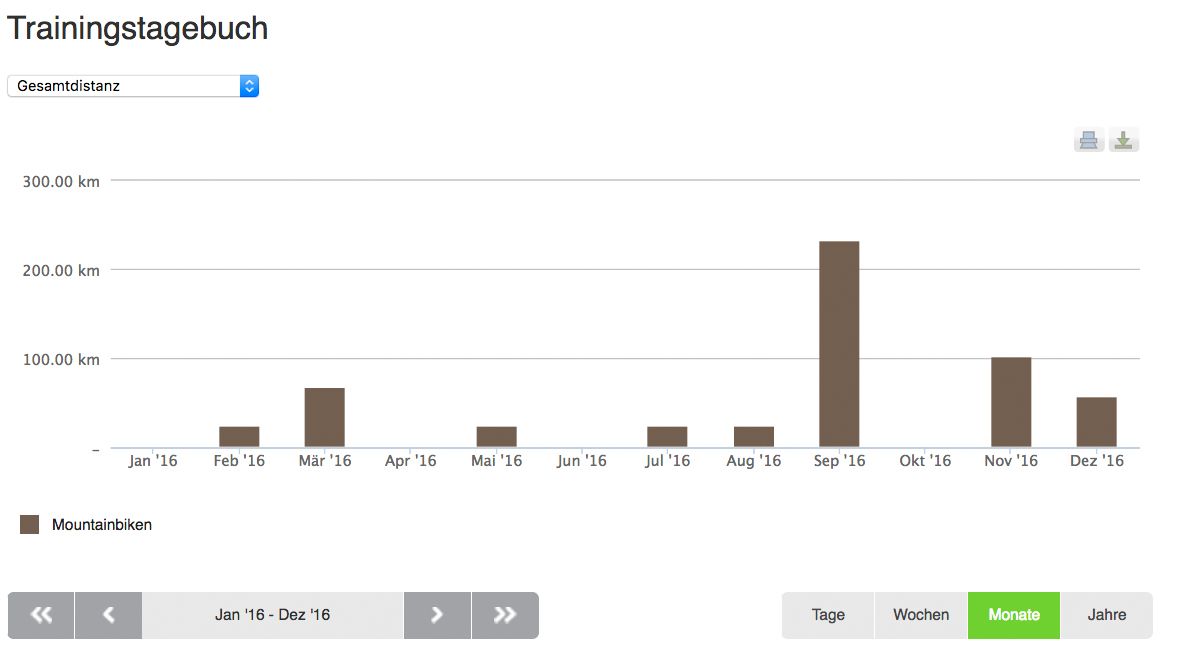Go to previous period with left arrow
The width and height of the screenshot is (1181, 665).
point(108,615)
